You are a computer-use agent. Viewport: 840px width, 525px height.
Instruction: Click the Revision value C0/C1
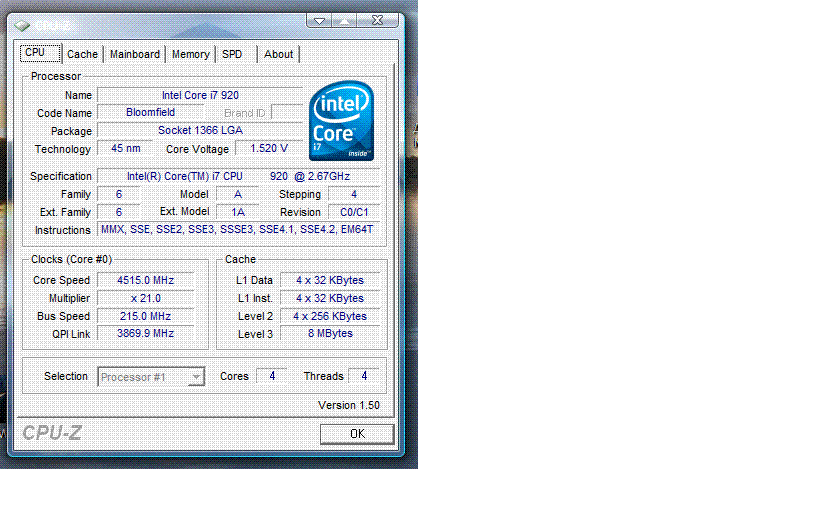354,212
